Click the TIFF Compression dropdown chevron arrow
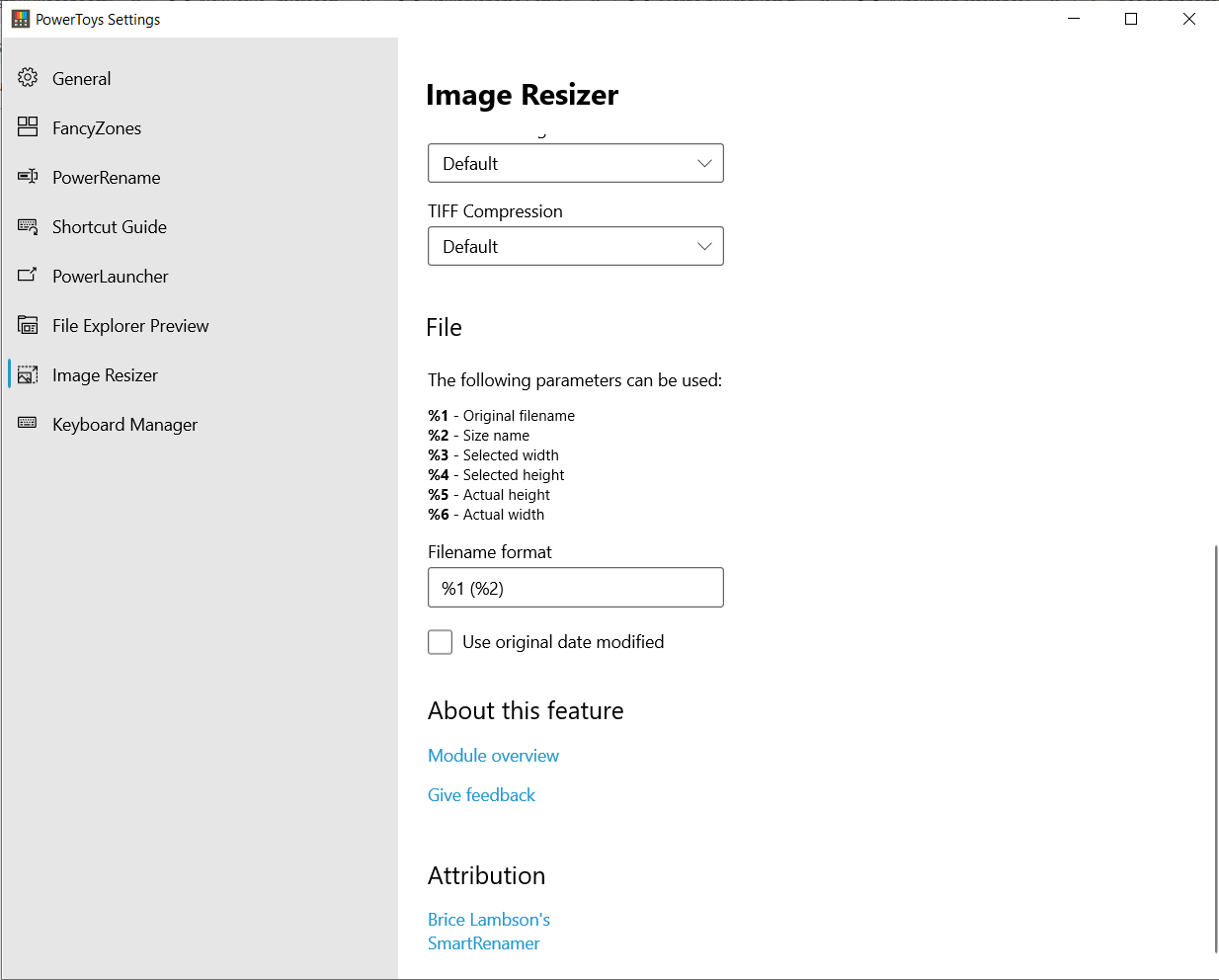Screen dimensions: 1219x980 click(x=704, y=246)
